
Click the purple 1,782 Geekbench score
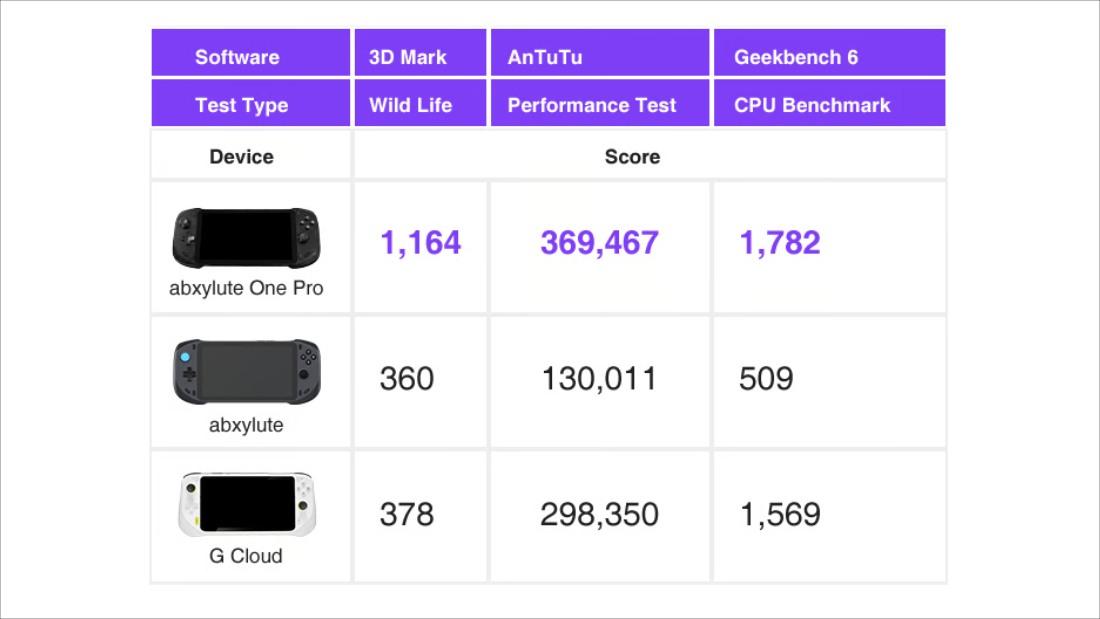coord(780,242)
